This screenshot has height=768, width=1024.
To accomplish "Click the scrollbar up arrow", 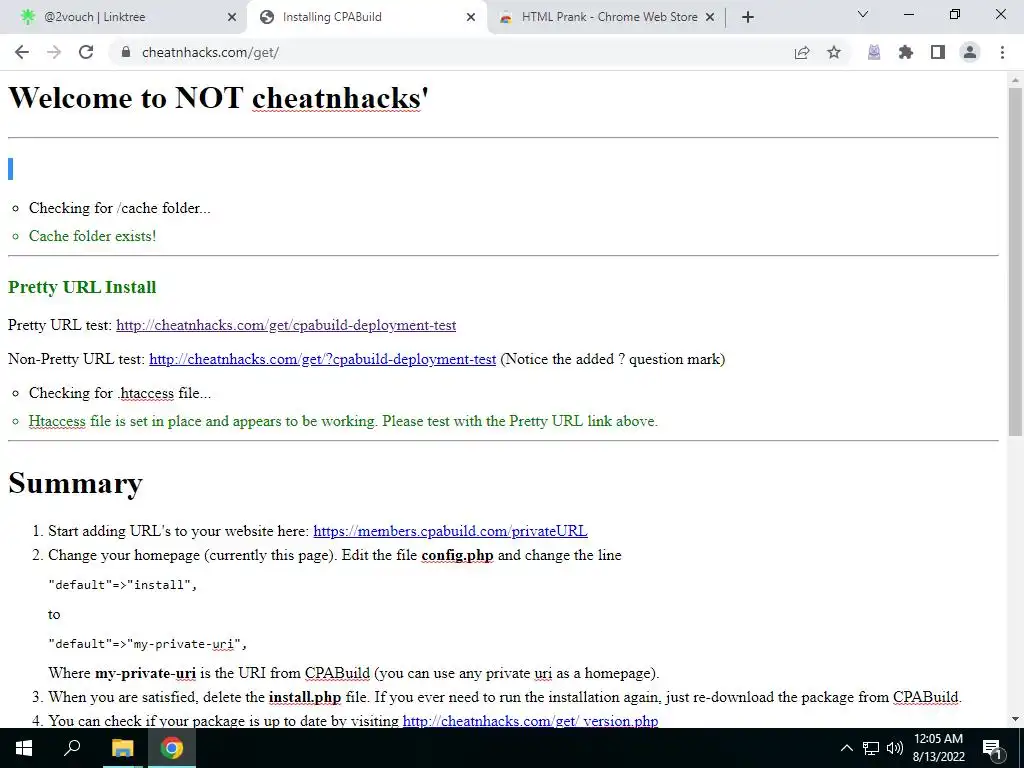I will (x=1015, y=80).
